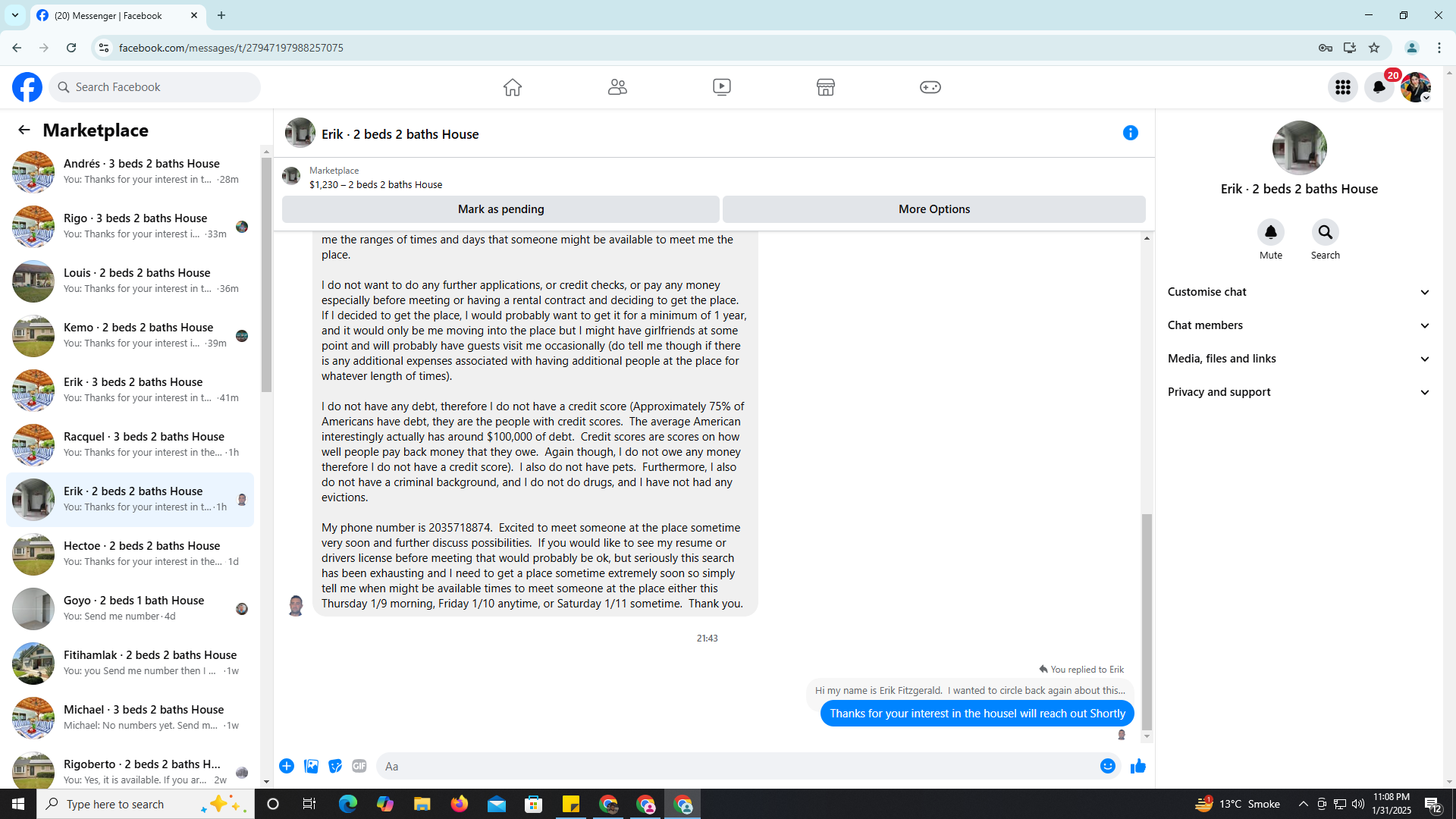The height and width of the screenshot is (819, 1456).
Task: Click the Mark as pending button
Action: tap(500, 209)
